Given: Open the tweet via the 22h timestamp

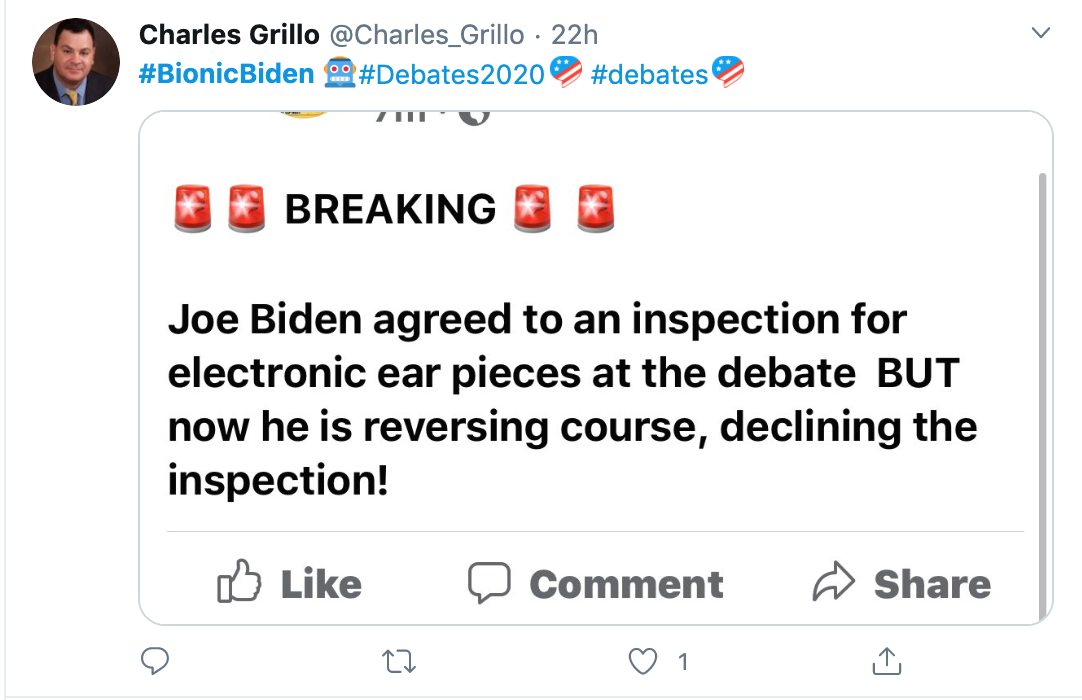Looking at the screenshot, I should point(575,34).
